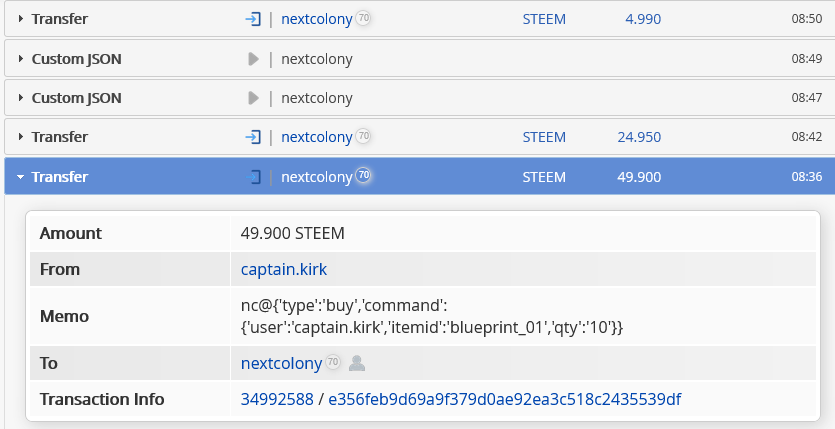Expand the Custom JSON row at 08:47
This screenshot has height=429, width=835.
(x=21, y=98)
